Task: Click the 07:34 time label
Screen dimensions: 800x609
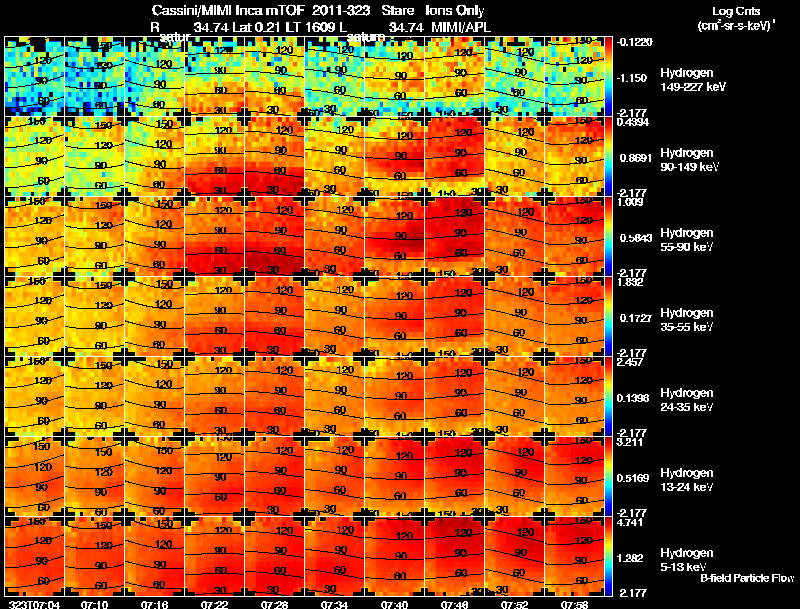Action: click(x=335, y=605)
